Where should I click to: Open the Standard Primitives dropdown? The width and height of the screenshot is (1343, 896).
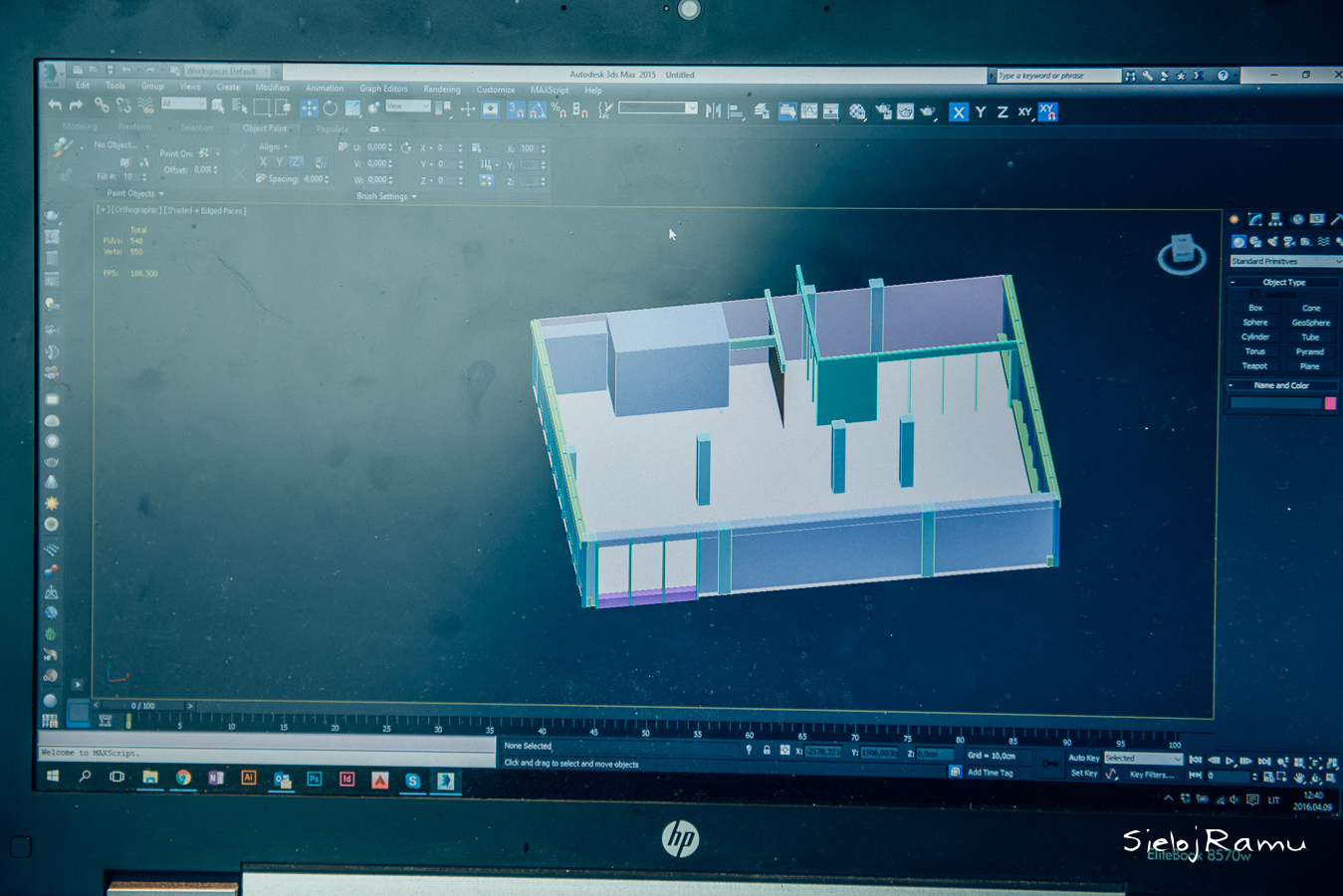[1285, 261]
